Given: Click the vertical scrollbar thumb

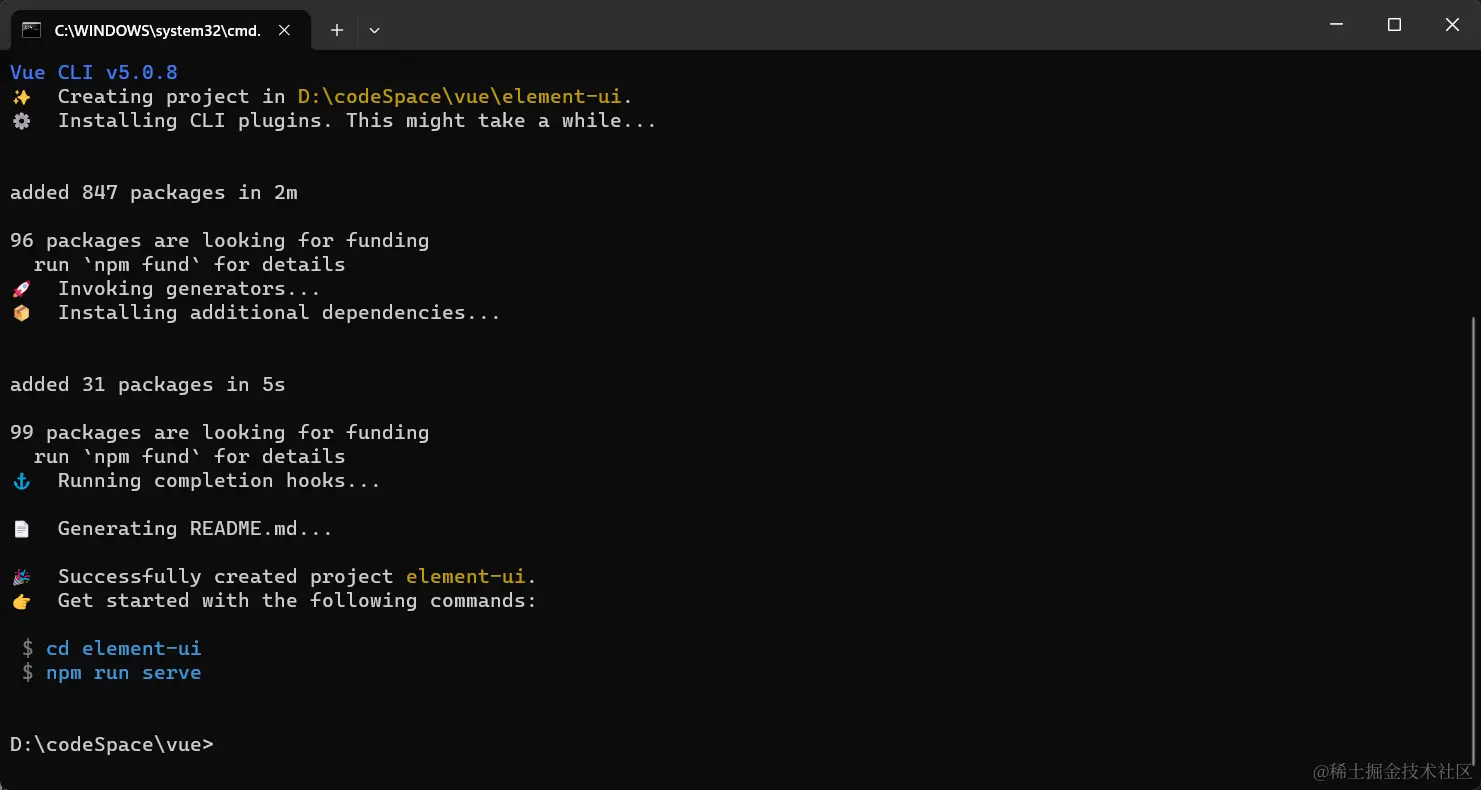Looking at the screenshot, I should 1473,540.
